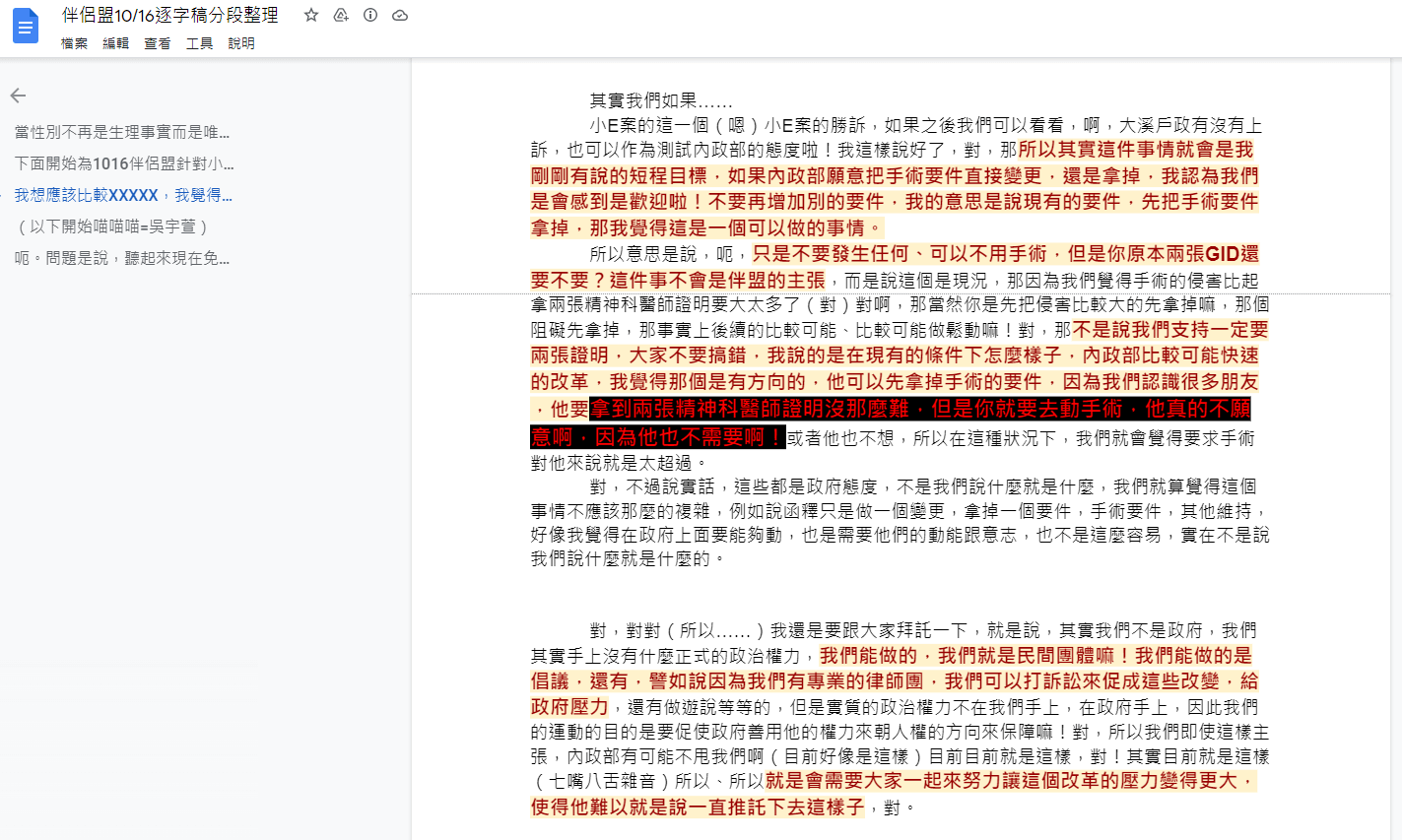Open the document info icon

tap(370, 15)
